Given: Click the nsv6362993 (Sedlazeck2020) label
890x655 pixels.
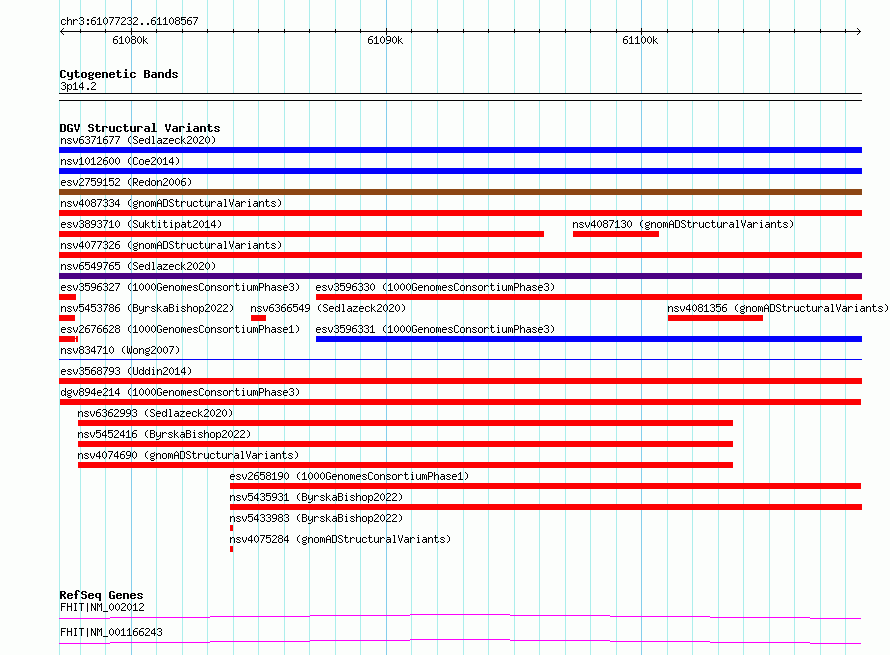Looking at the screenshot, I should pyautogui.click(x=155, y=413).
